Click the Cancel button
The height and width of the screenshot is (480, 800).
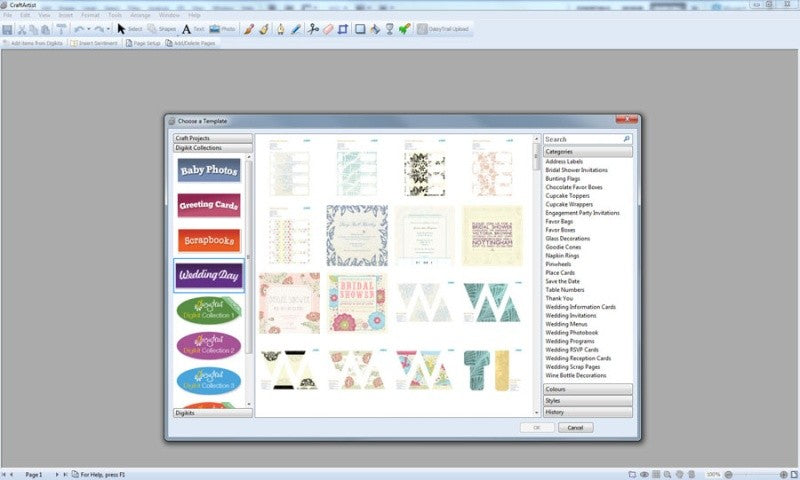[576, 428]
